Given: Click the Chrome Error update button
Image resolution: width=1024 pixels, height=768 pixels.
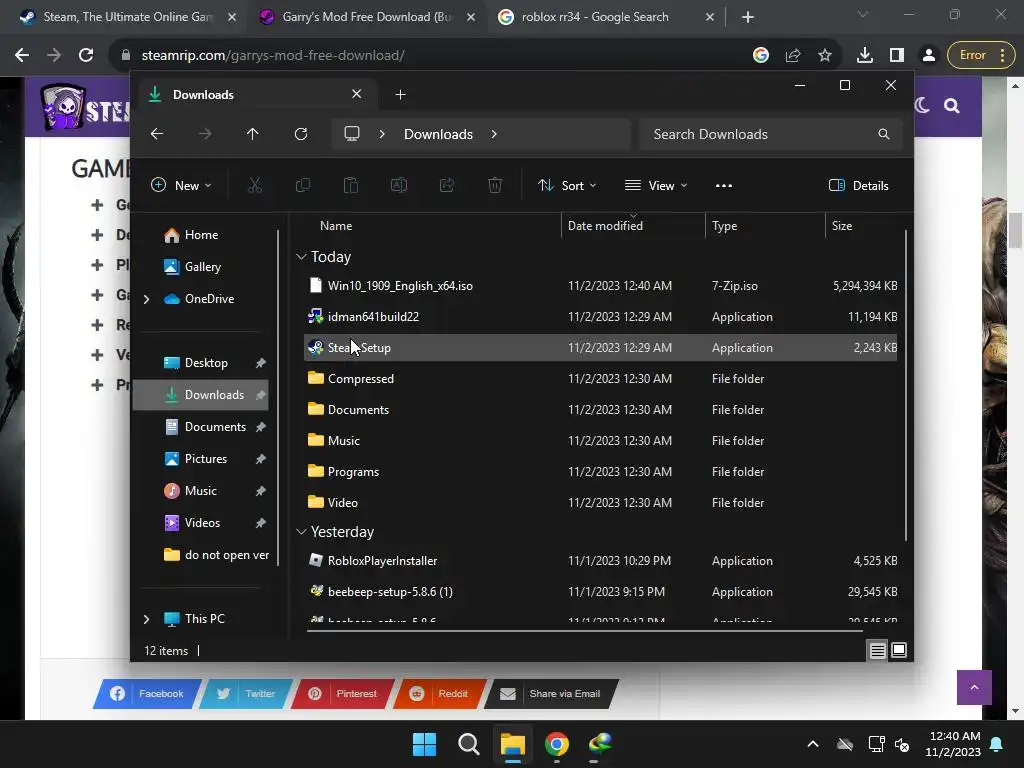Looking at the screenshot, I should point(981,56).
